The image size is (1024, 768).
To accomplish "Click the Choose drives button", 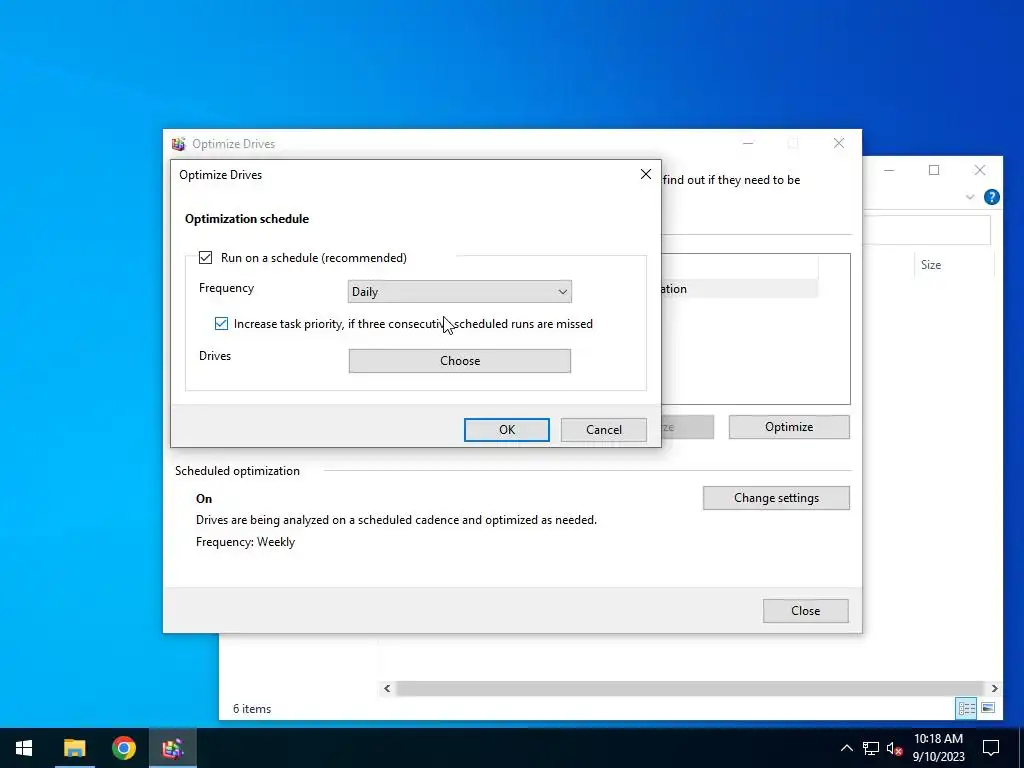I will pos(460,360).
